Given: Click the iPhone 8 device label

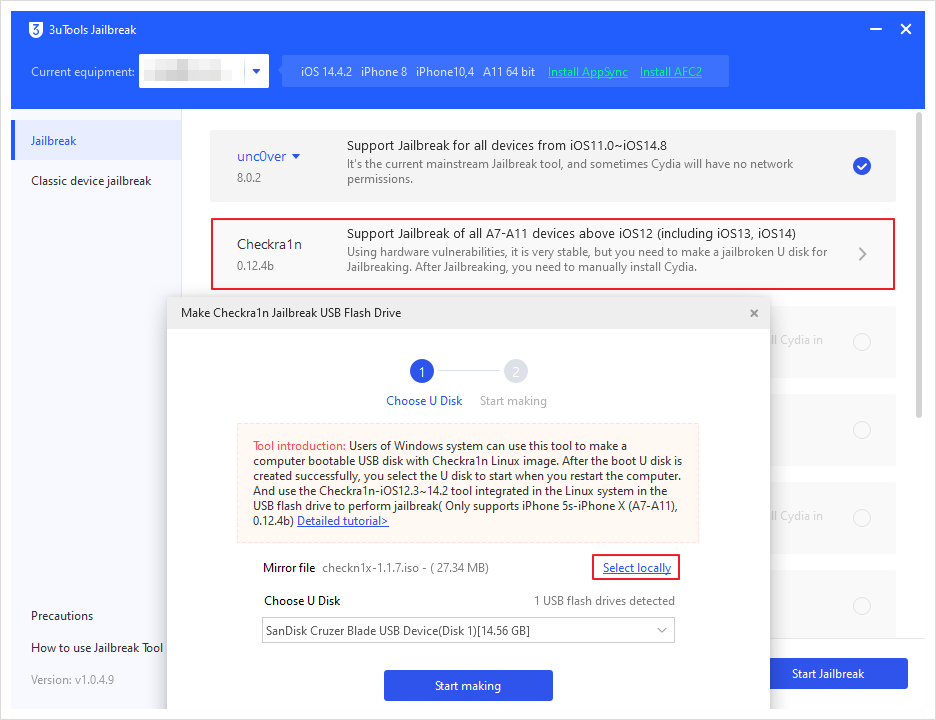Looking at the screenshot, I should coord(384,72).
